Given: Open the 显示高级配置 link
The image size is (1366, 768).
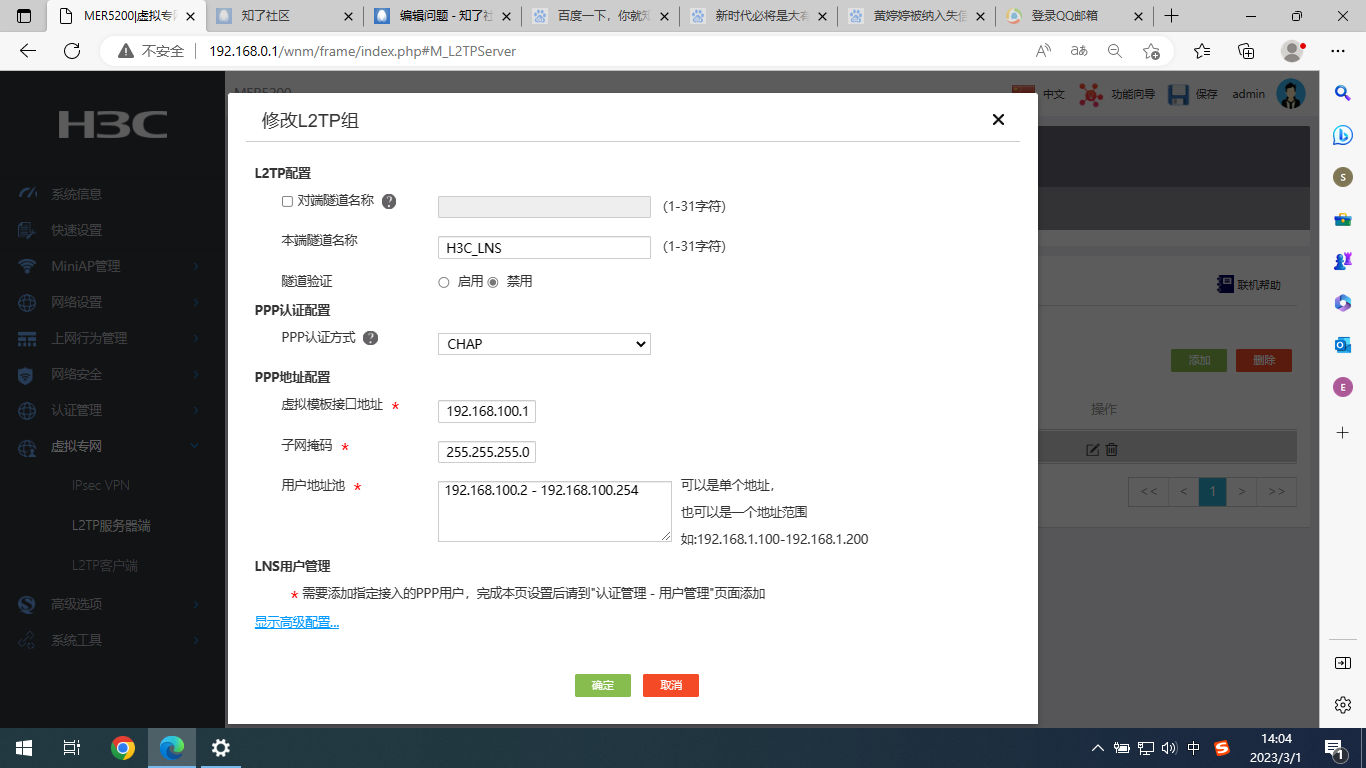Looking at the screenshot, I should click(x=297, y=622).
